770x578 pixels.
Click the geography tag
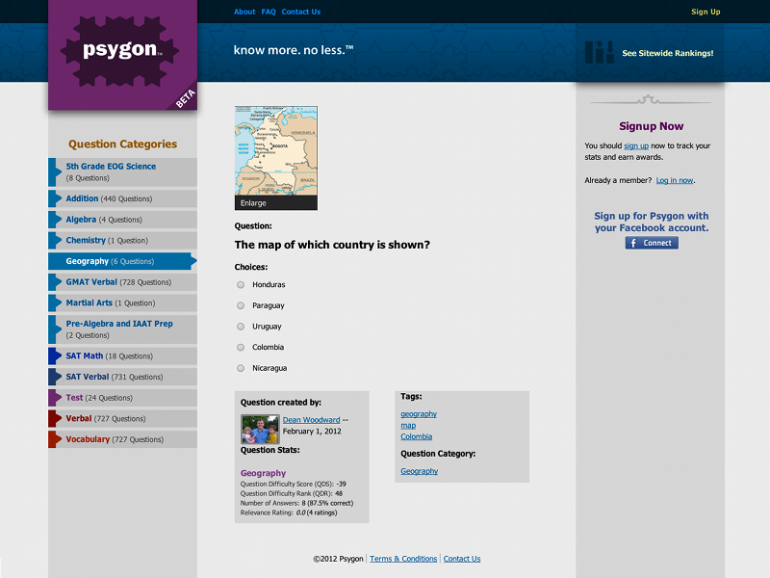[418, 414]
